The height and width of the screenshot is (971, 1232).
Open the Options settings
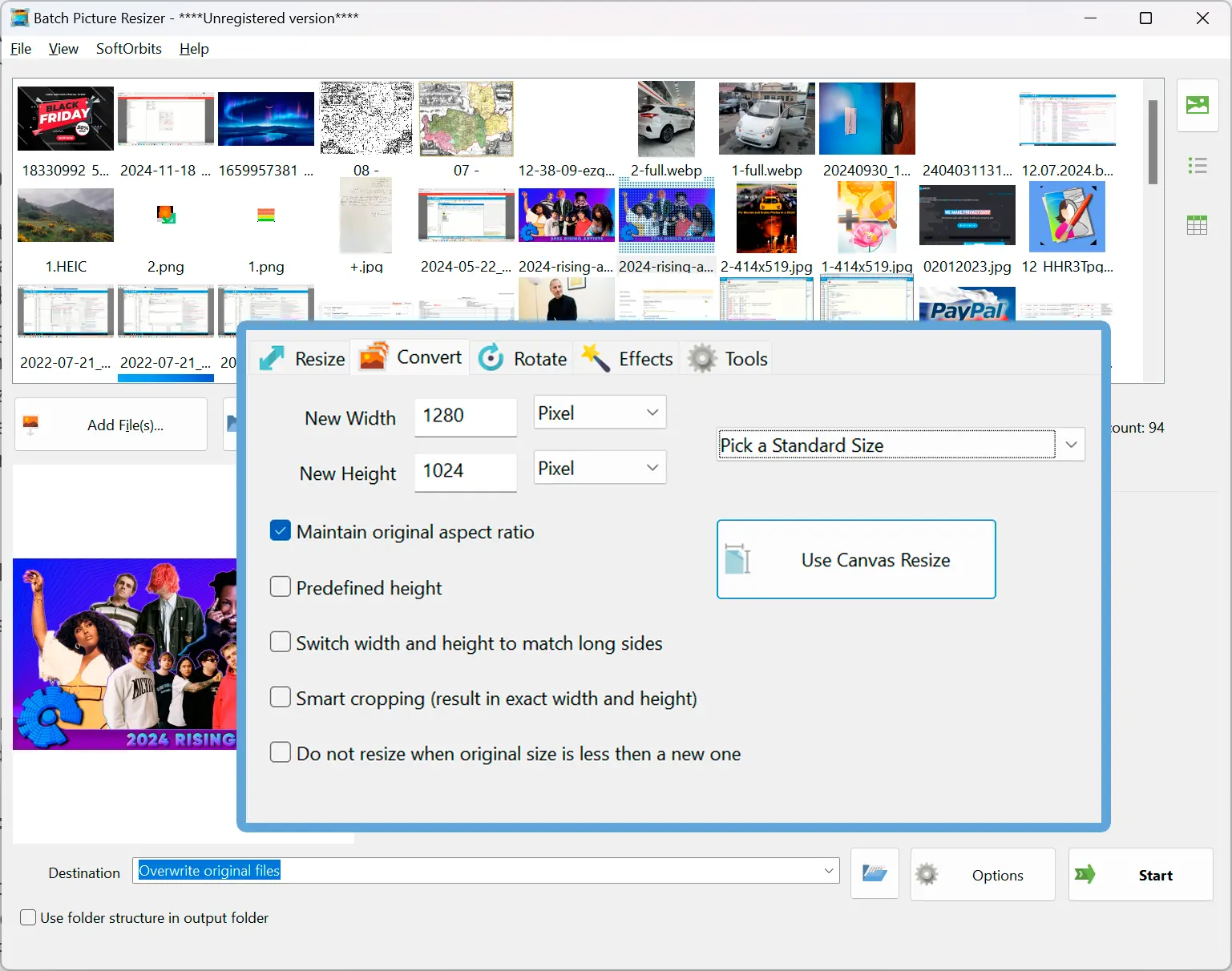983,874
